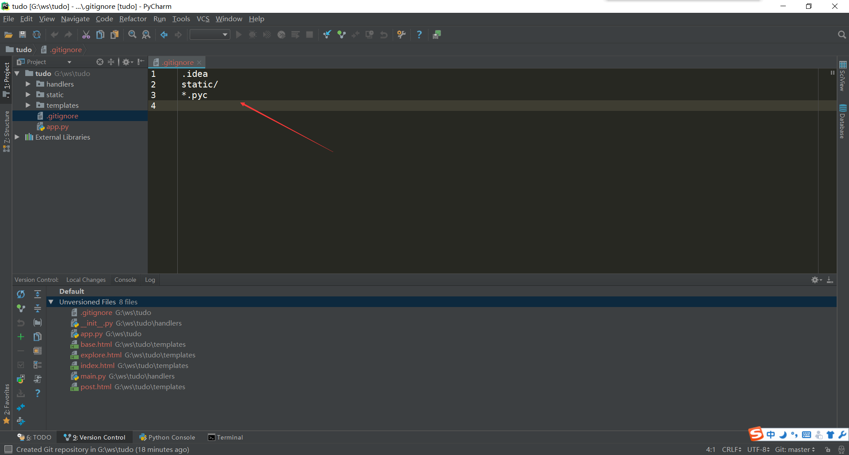Select __init__.py in Unversioned Files
Screen dimensions: 849x455
point(96,323)
